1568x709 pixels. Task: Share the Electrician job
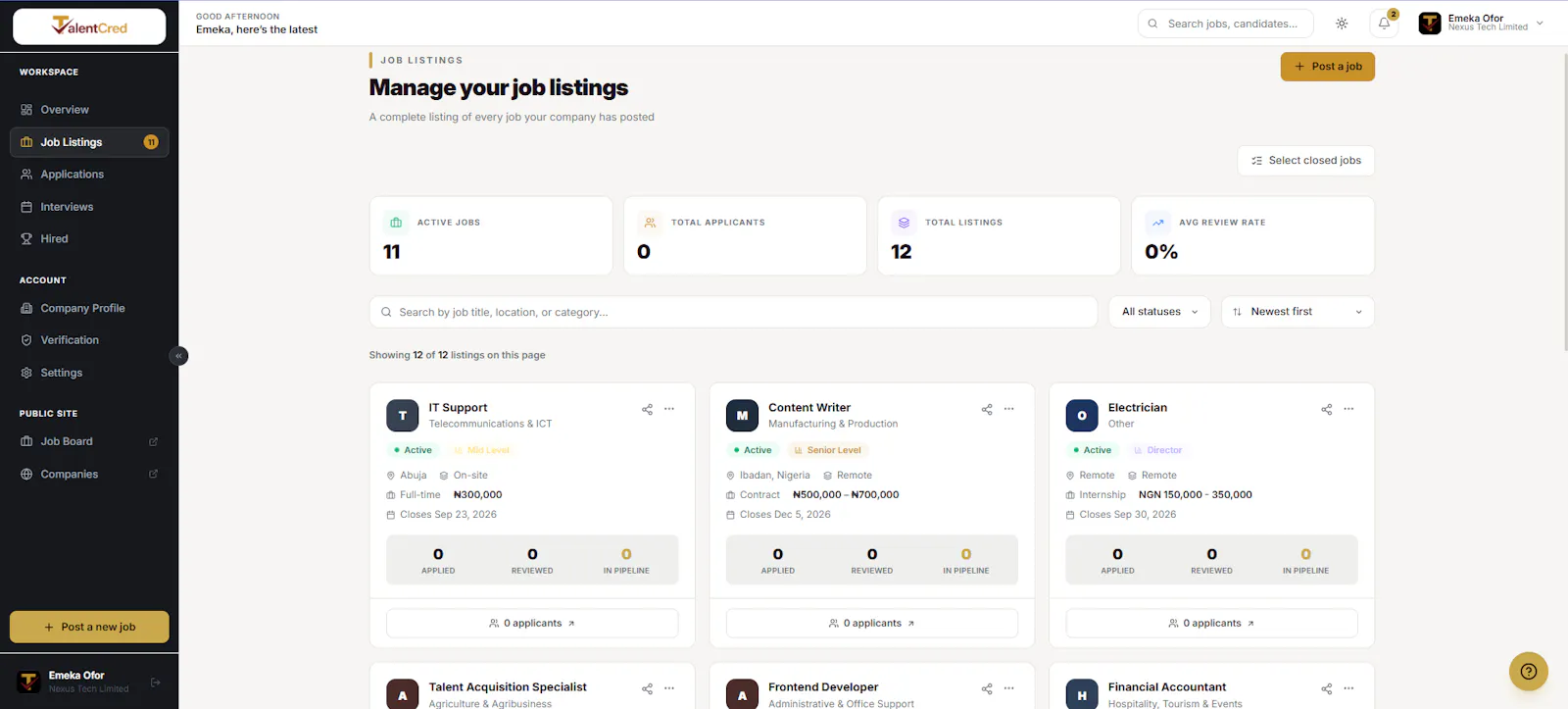pyautogui.click(x=1326, y=409)
